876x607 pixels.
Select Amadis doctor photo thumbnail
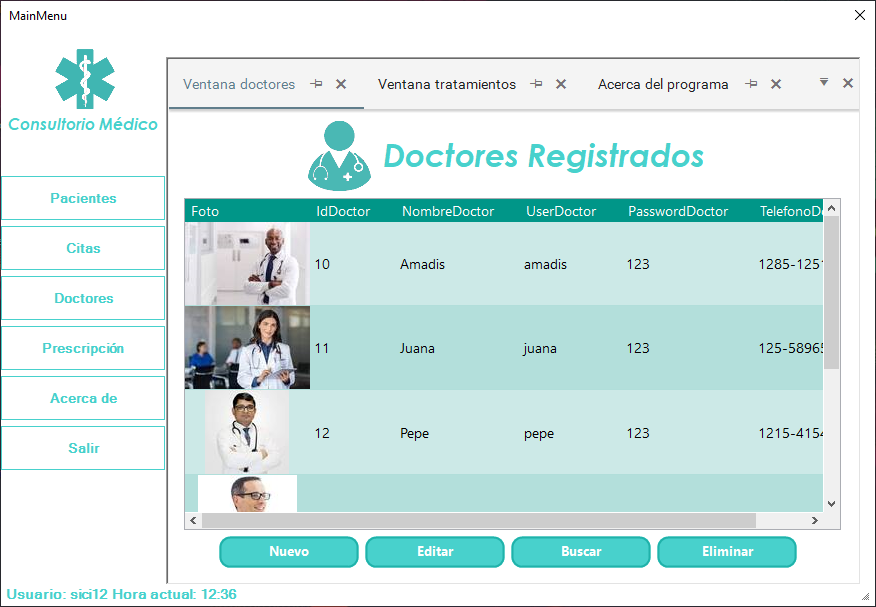click(247, 264)
